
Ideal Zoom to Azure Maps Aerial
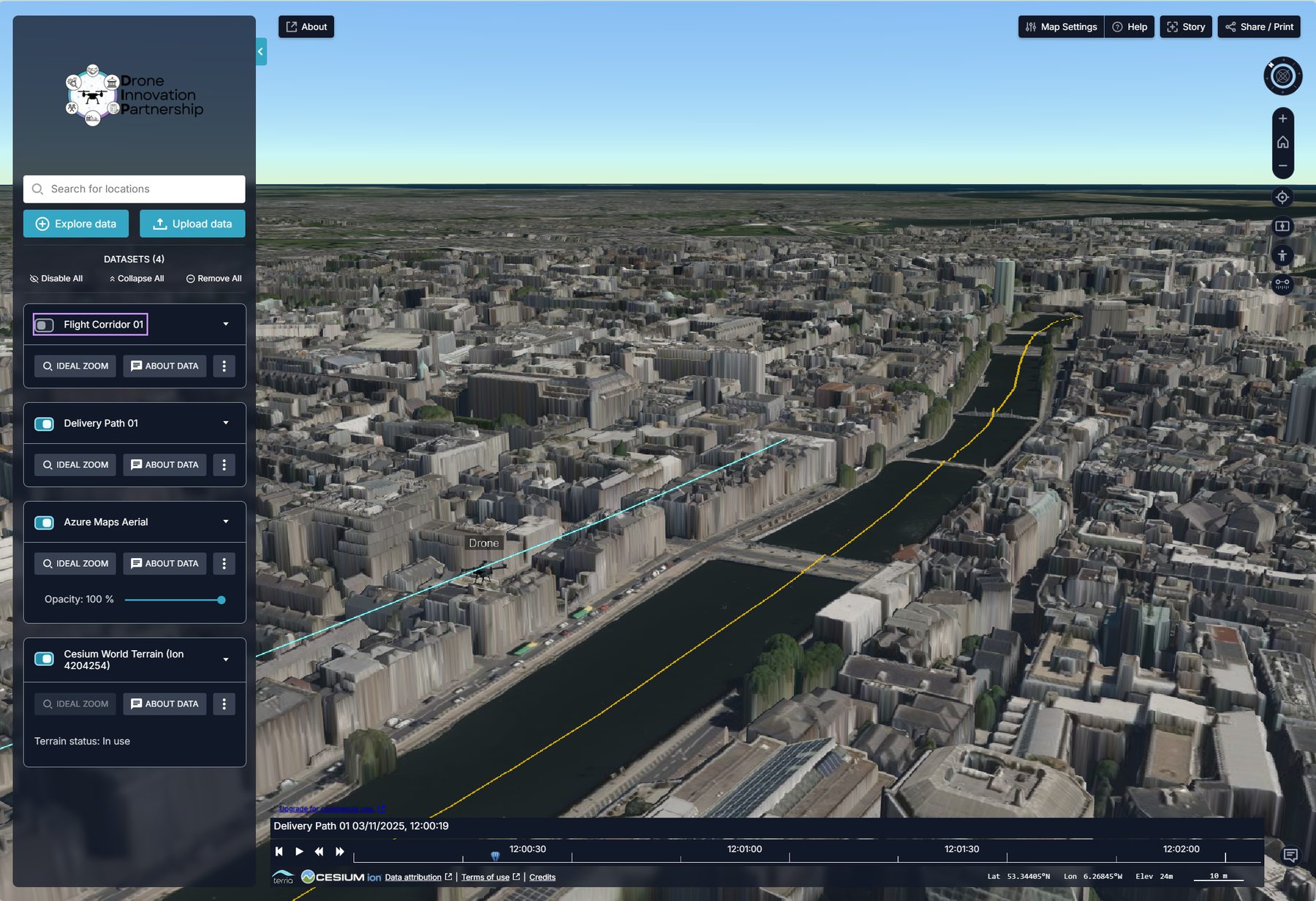75,563
